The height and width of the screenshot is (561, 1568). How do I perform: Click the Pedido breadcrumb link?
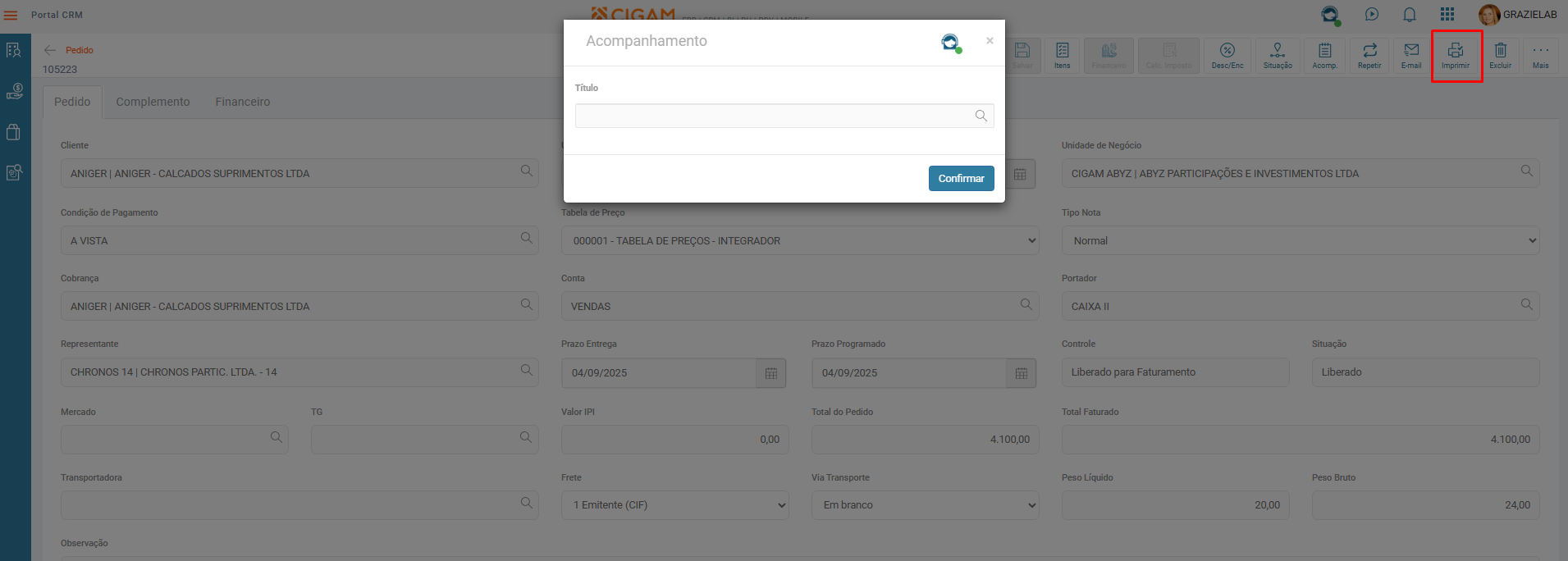tap(80, 50)
